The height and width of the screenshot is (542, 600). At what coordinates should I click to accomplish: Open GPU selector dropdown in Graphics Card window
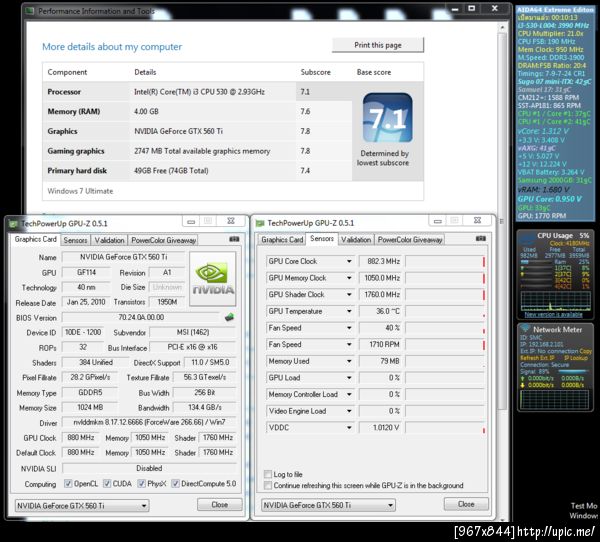point(142,505)
